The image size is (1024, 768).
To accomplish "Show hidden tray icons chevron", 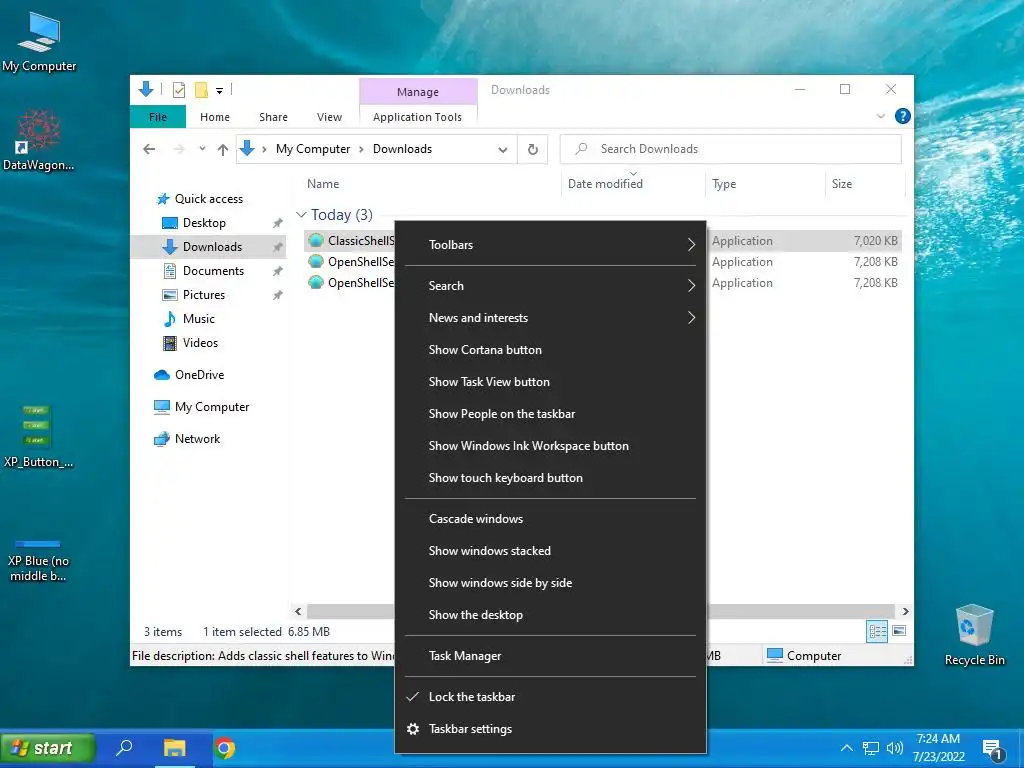I will pos(846,748).
